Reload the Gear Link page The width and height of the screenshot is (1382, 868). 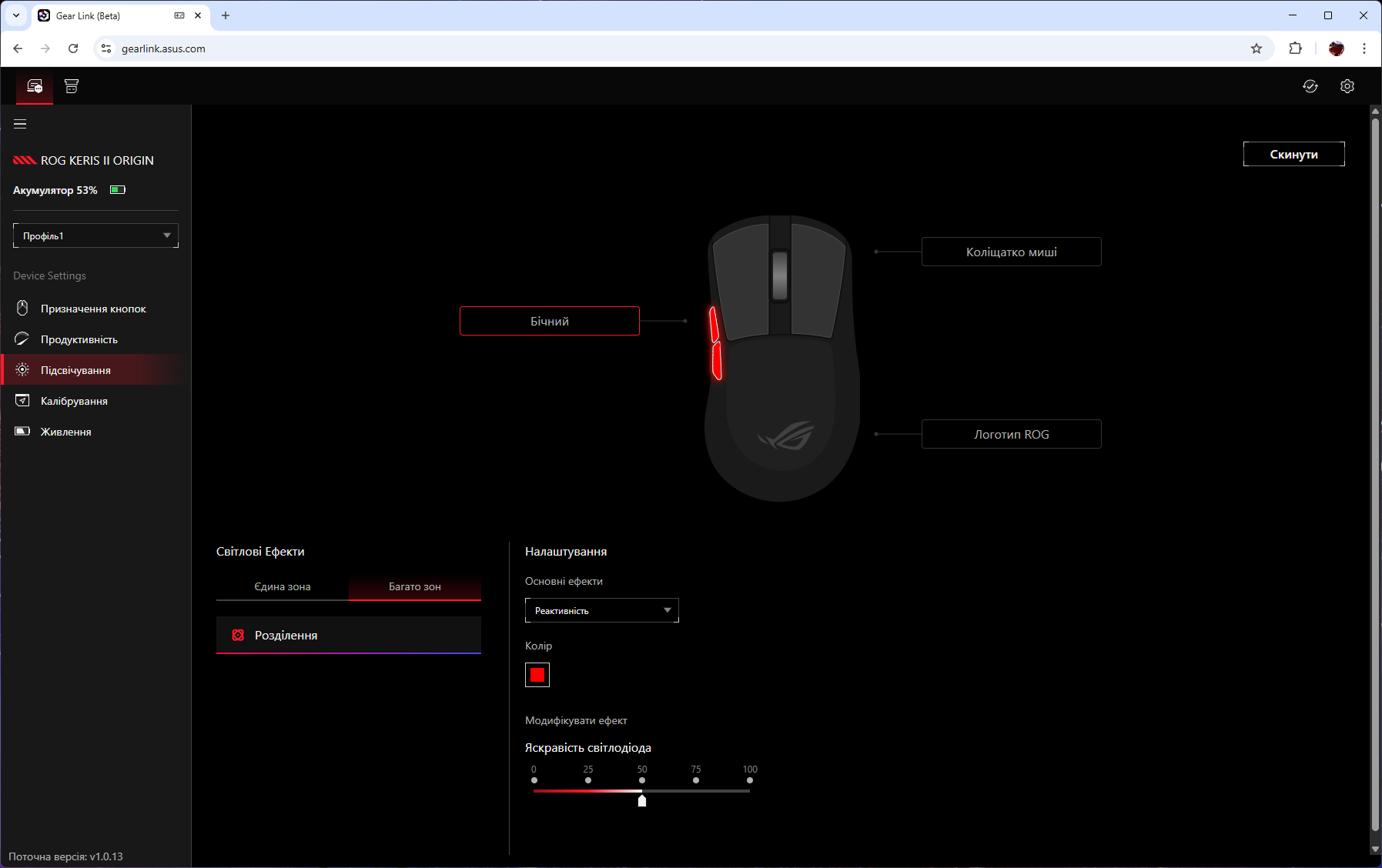point(73,48)
